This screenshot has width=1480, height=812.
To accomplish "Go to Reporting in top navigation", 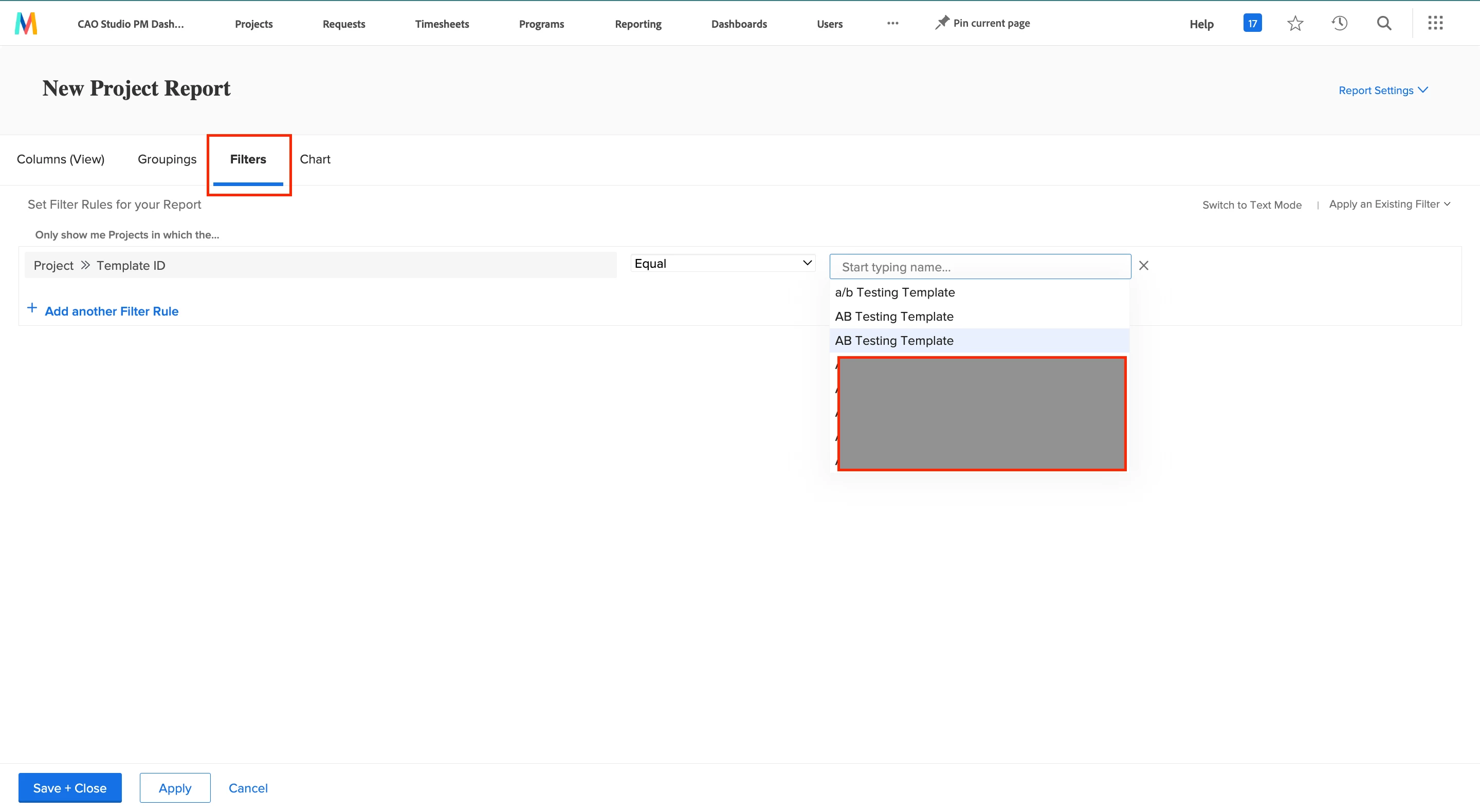I will (638, 24).
